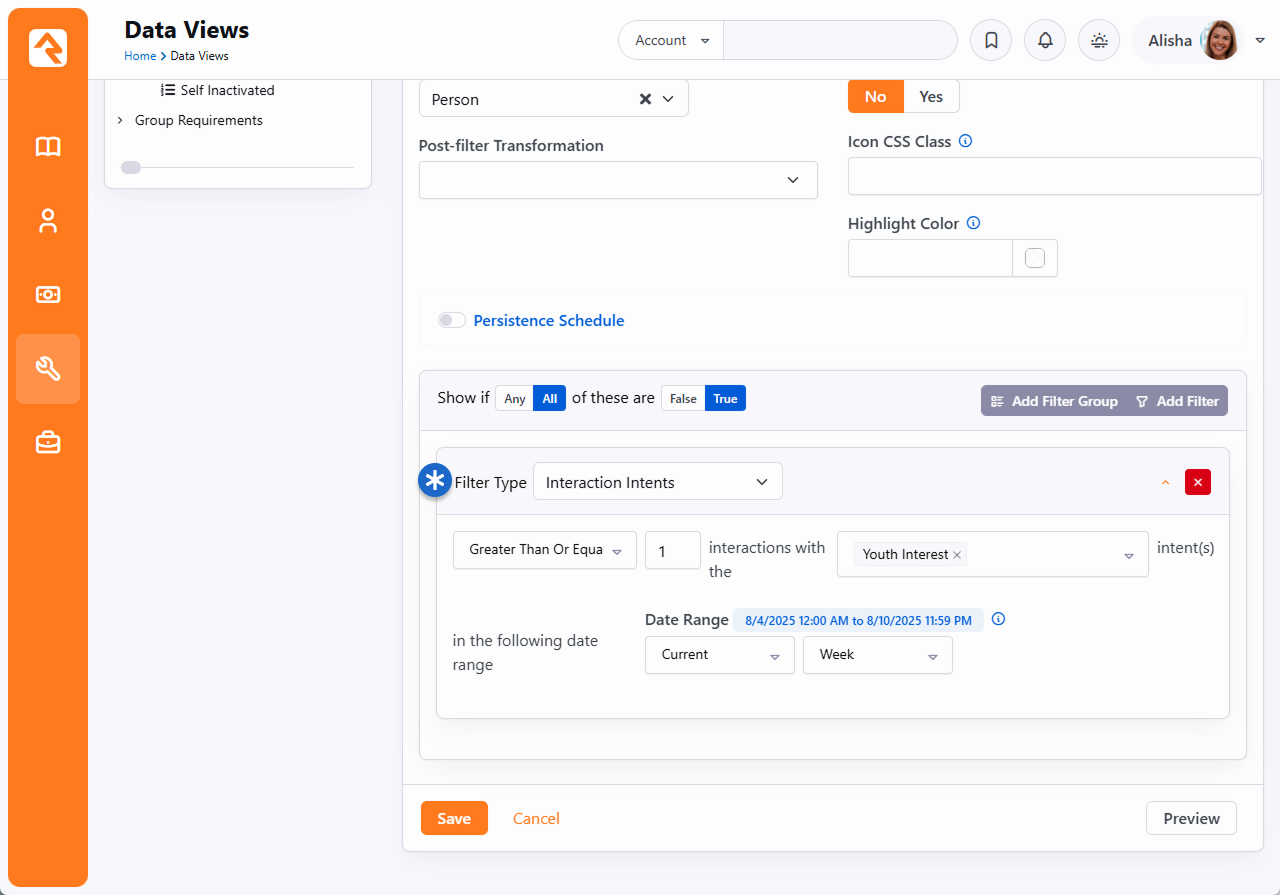This screenshot has height=895, width=1280.
Task: Select False for the filter condition
Action: [683, 399]
